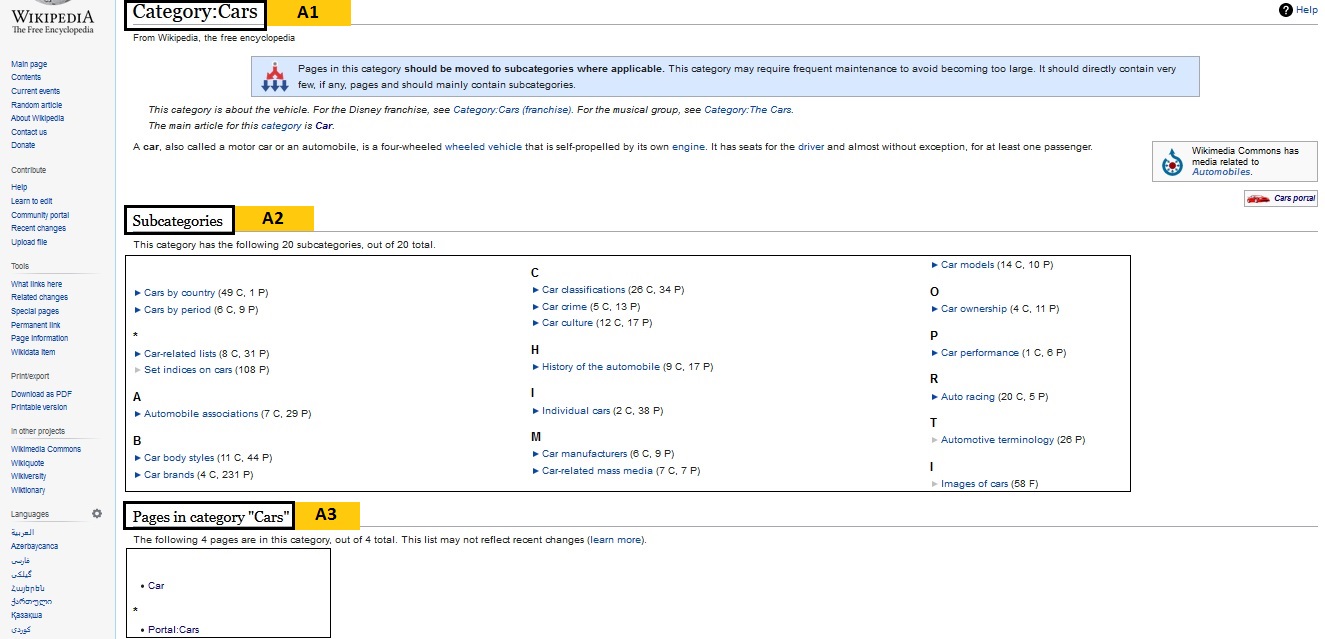
Task: Open the Car ownership subcategory link
Action: click(974, 309)
